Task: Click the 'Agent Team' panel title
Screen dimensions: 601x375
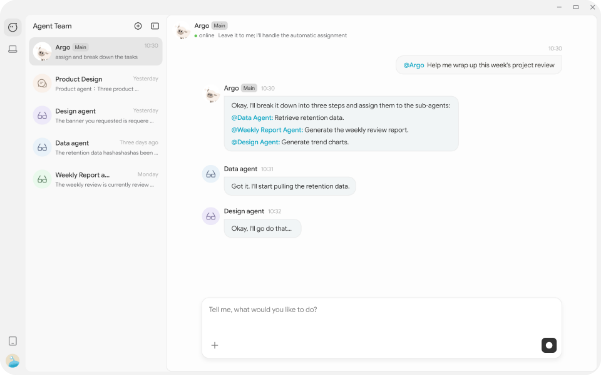Action: 52,26
